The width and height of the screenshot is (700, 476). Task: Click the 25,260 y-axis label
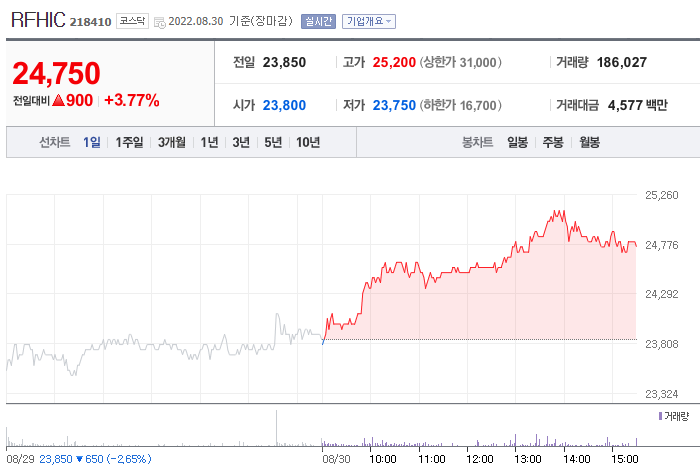coord(662,195)
